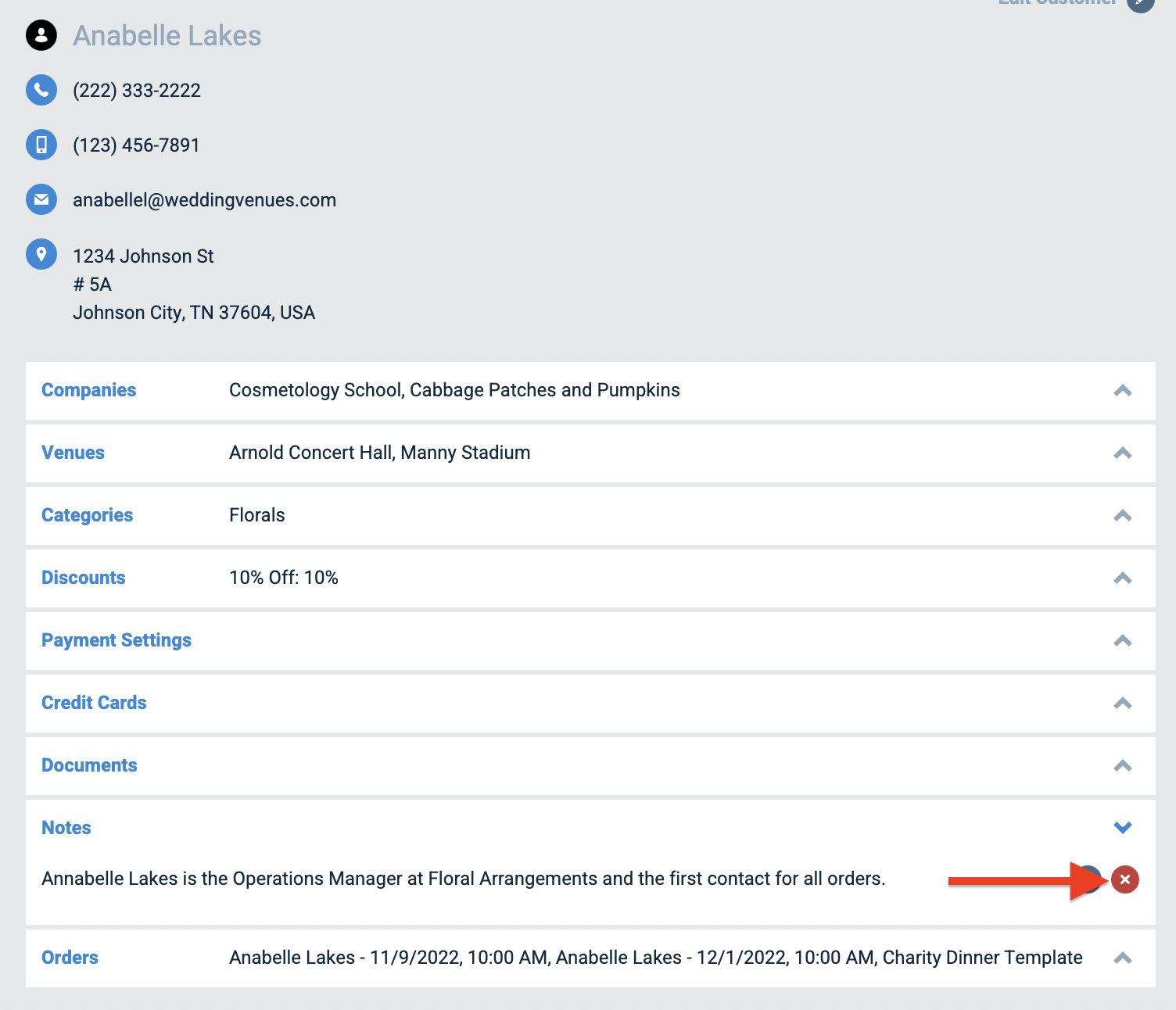Toggle the Orders section chevron
Viewport: 1176px width, 1010px height.
click(1123, 958)
